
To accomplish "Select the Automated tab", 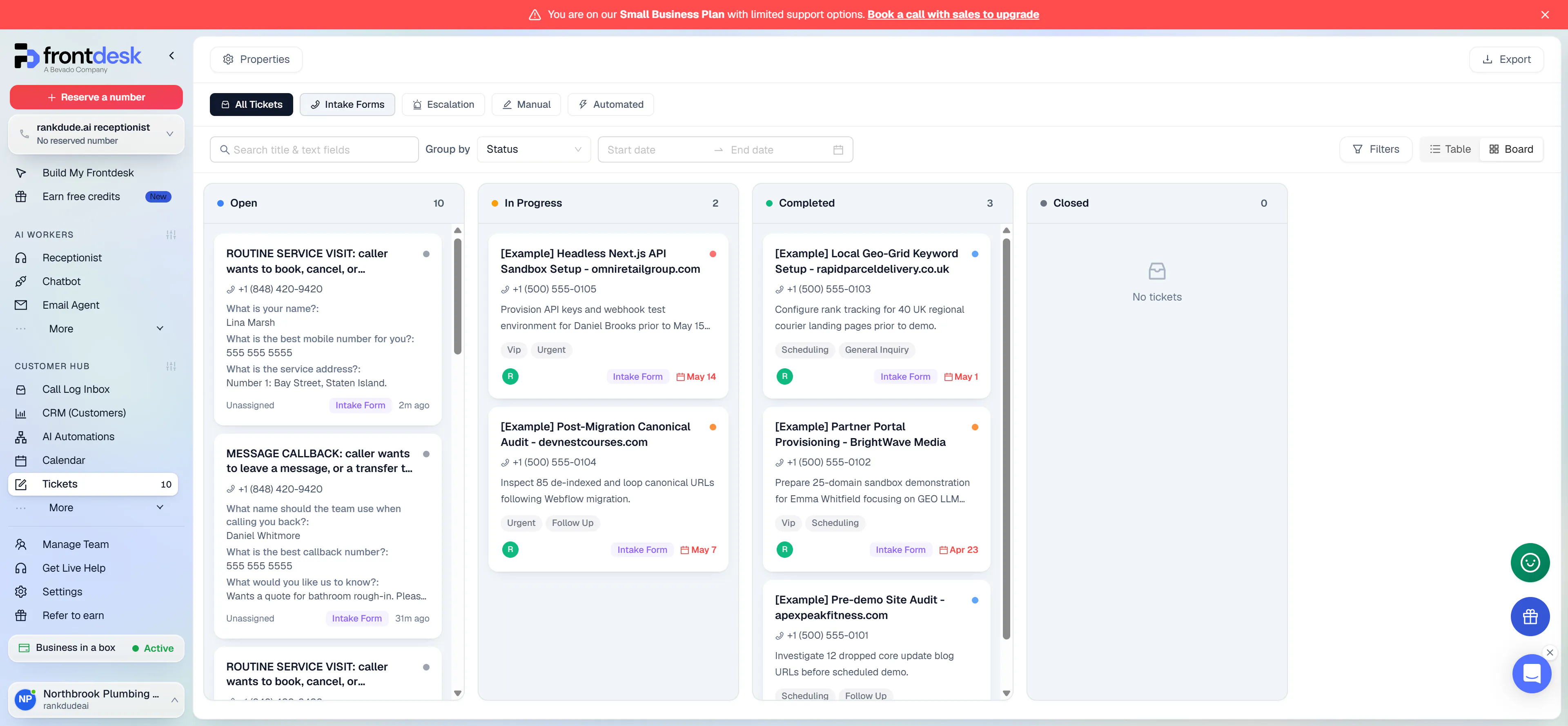I will click(610, 105).
